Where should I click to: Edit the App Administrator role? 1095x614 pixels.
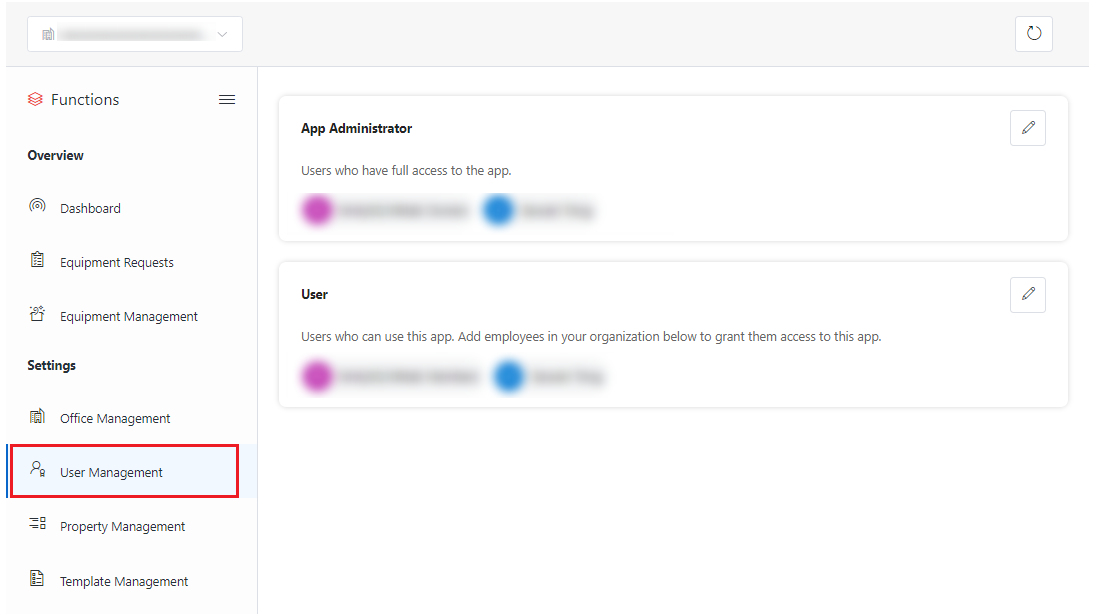pyautogui.click(x=1027, y=127)
